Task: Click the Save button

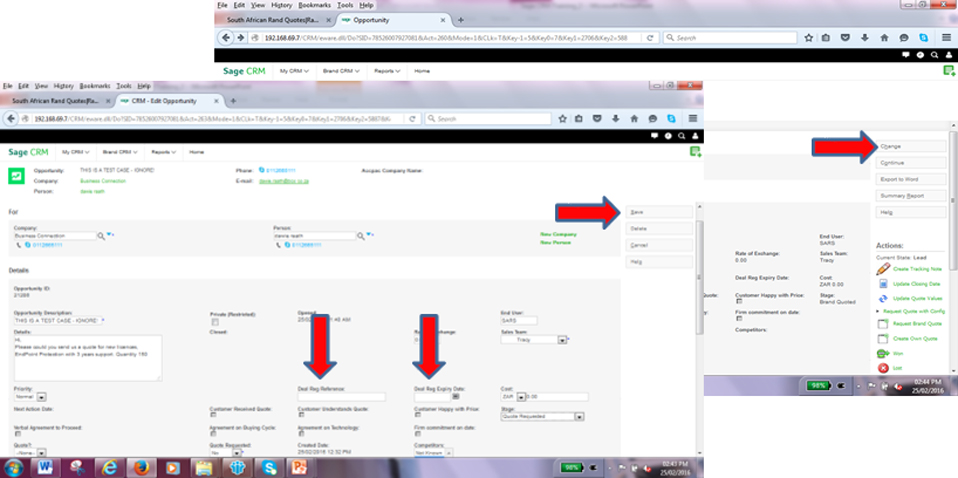Action: click(x=659, y=211)
